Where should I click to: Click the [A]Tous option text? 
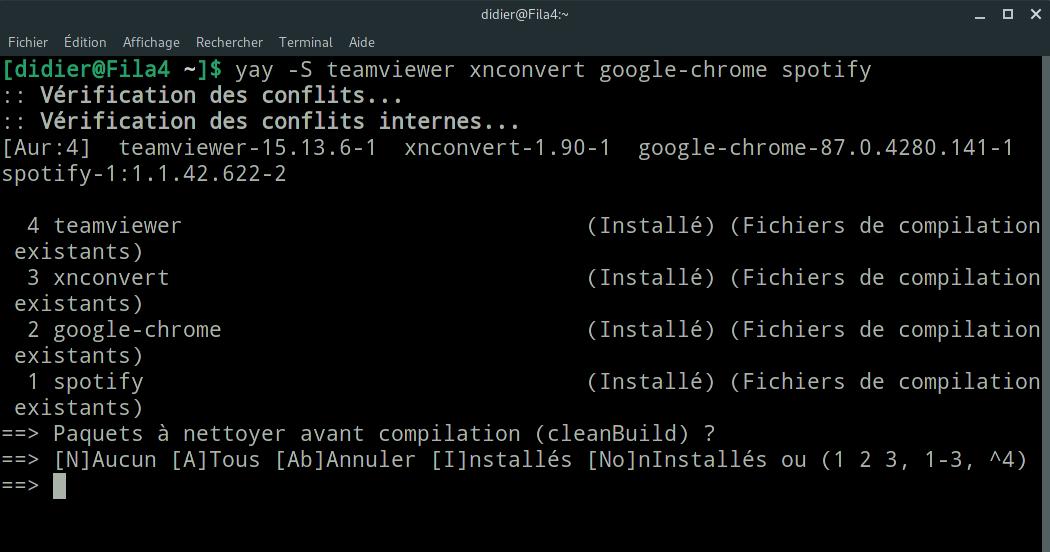pos(216,460)
